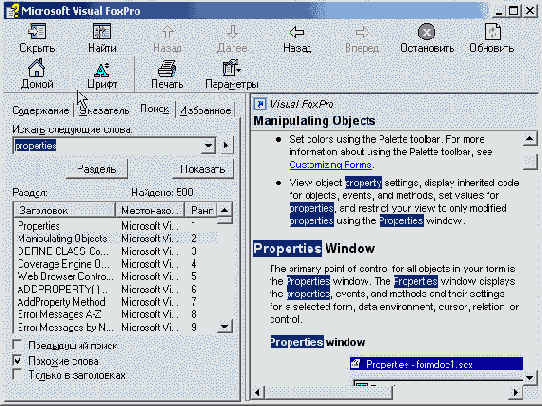Sort by the Ранг column header
Screen dimensions: 542x406
click(202, 210)
